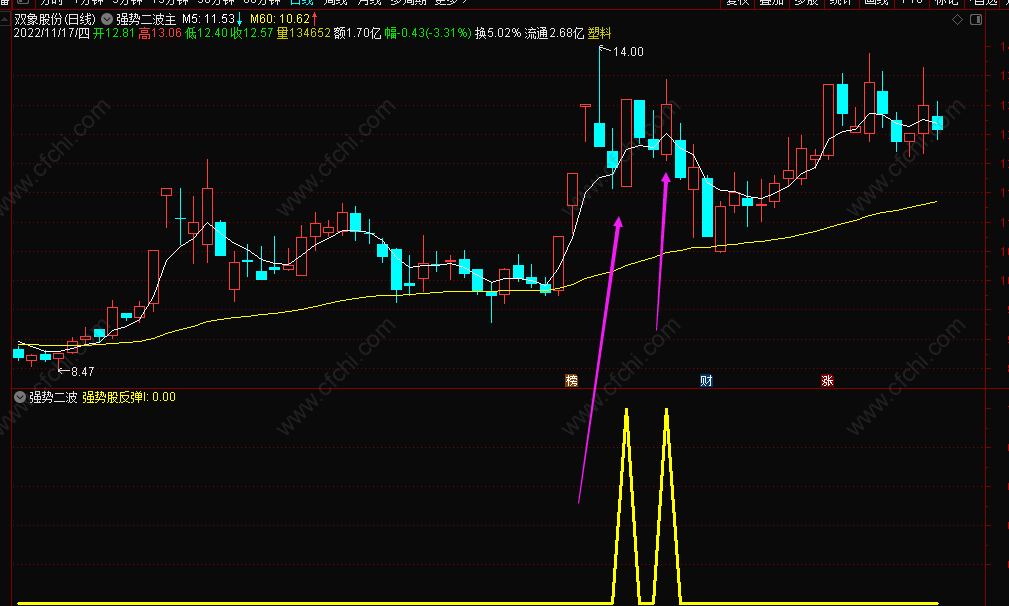Switch to the 周线 period tab

335,2
